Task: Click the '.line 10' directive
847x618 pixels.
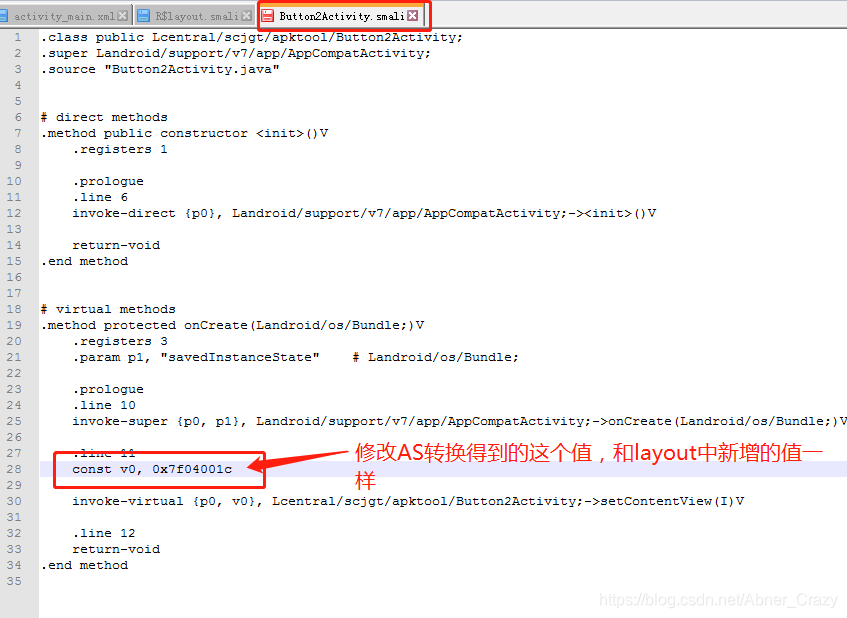Action: [x=104, y=405]
